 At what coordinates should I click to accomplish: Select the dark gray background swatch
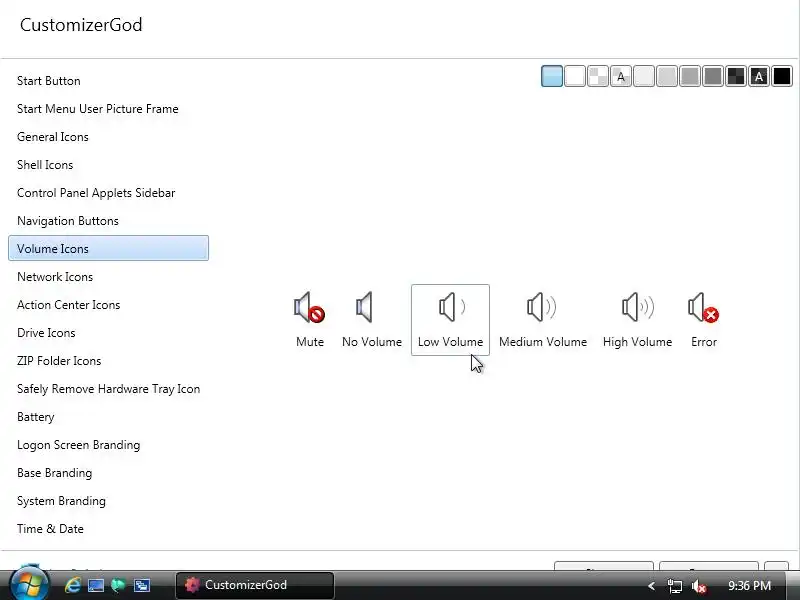coord(712,77)
